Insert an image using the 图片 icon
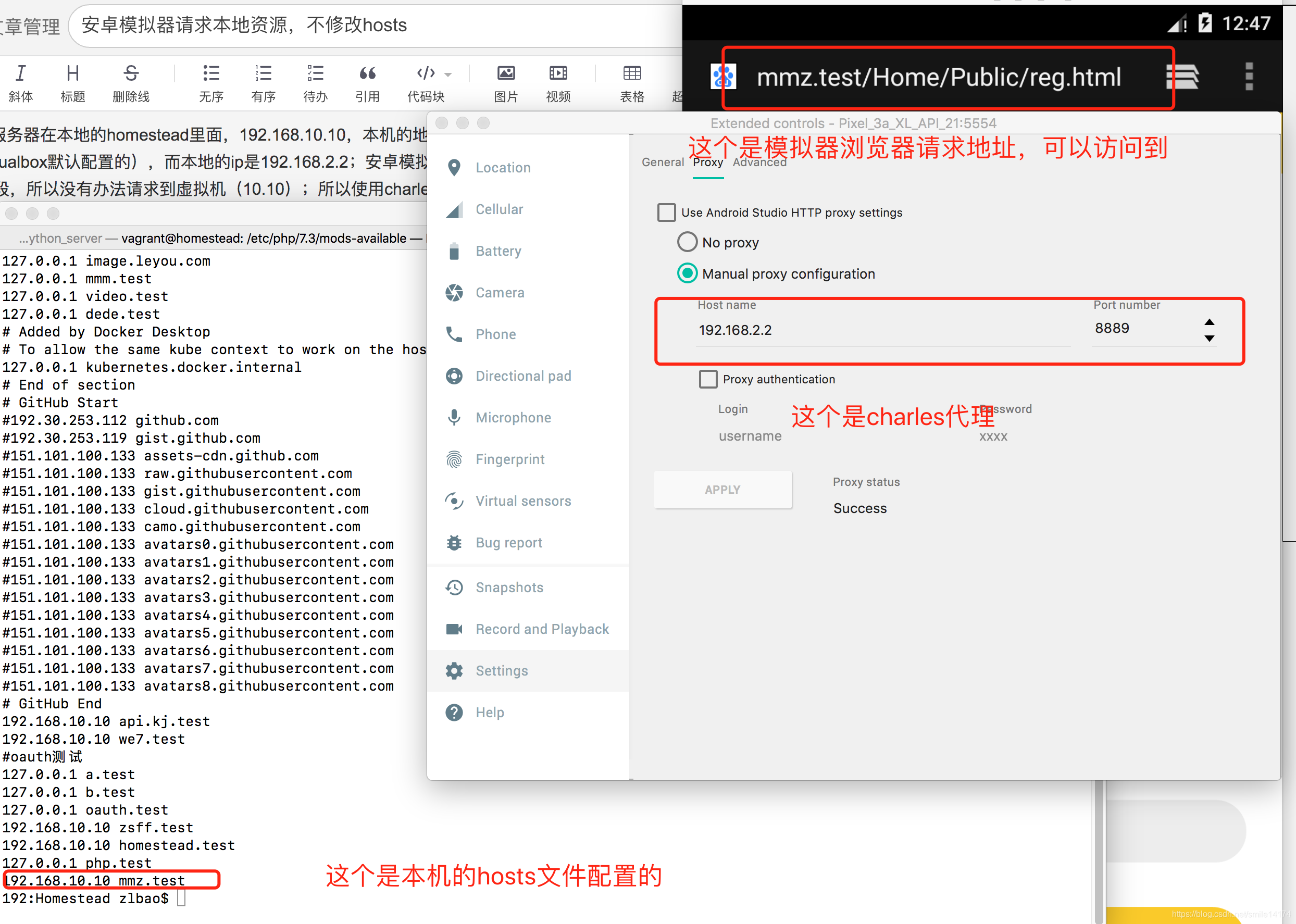The height and width of the screenshot is (924, 1296). (x=505, y=74)
